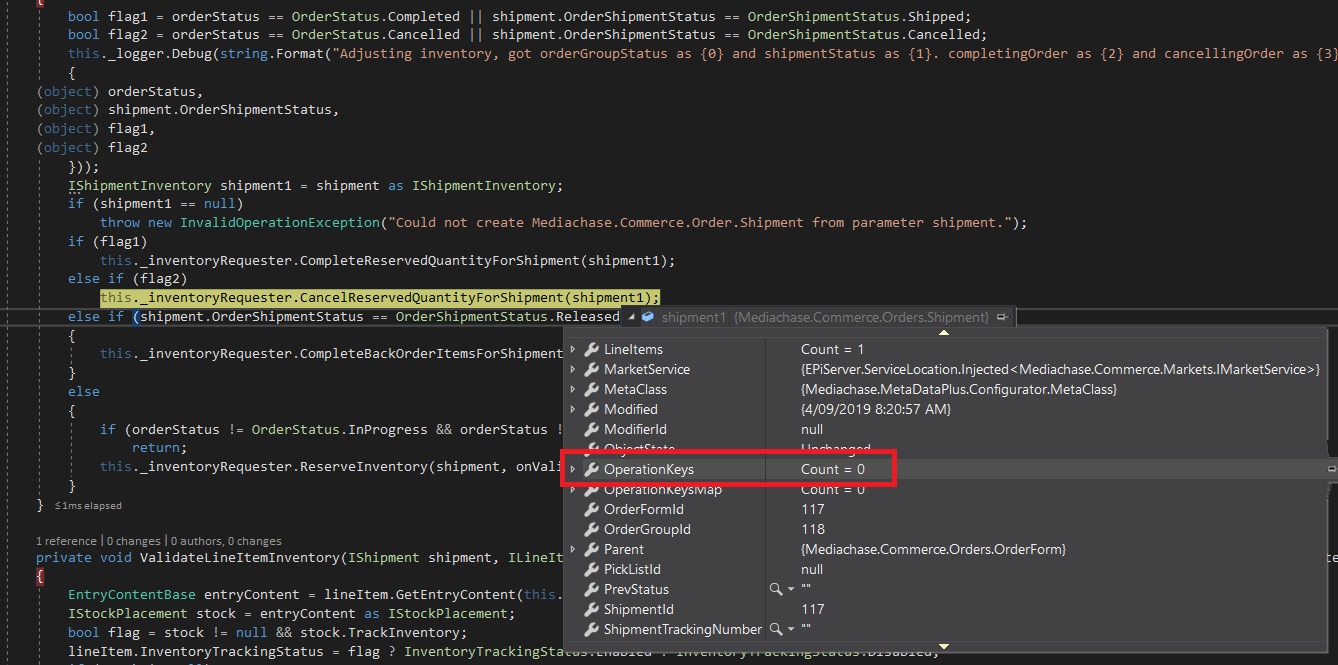Open the PrevStatus text visualizer magnifier
Screen dimensions: 1338x665
click(x=776, y=589)
